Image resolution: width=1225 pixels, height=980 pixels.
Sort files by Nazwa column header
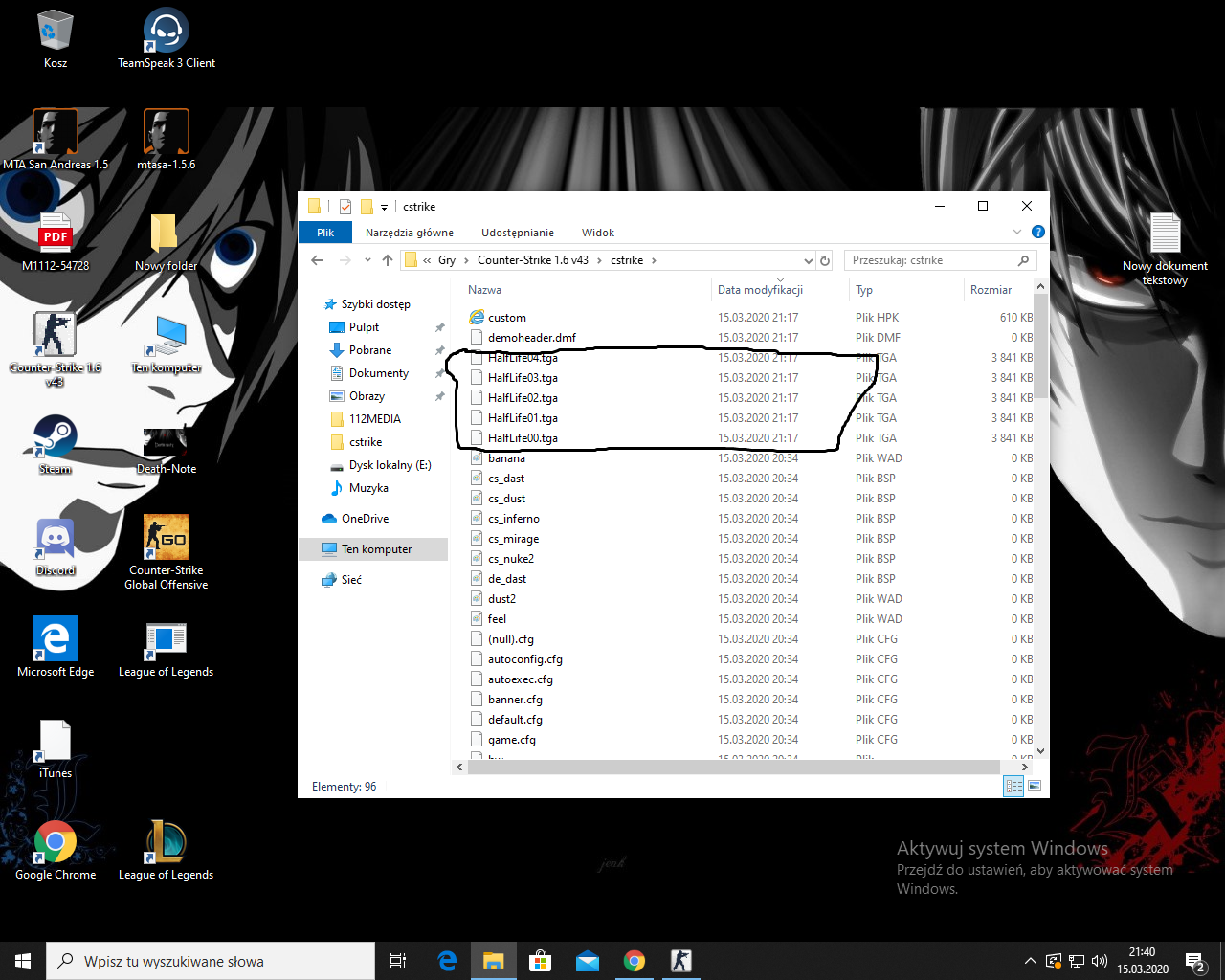pos(485,290)
